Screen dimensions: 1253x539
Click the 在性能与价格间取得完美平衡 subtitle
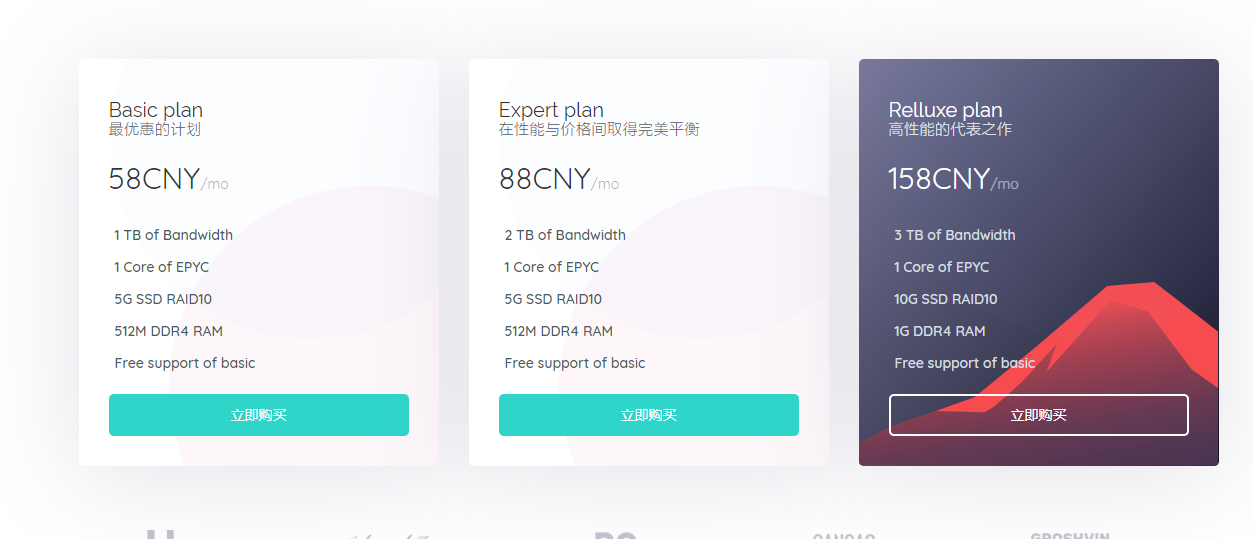coord(599,130)
